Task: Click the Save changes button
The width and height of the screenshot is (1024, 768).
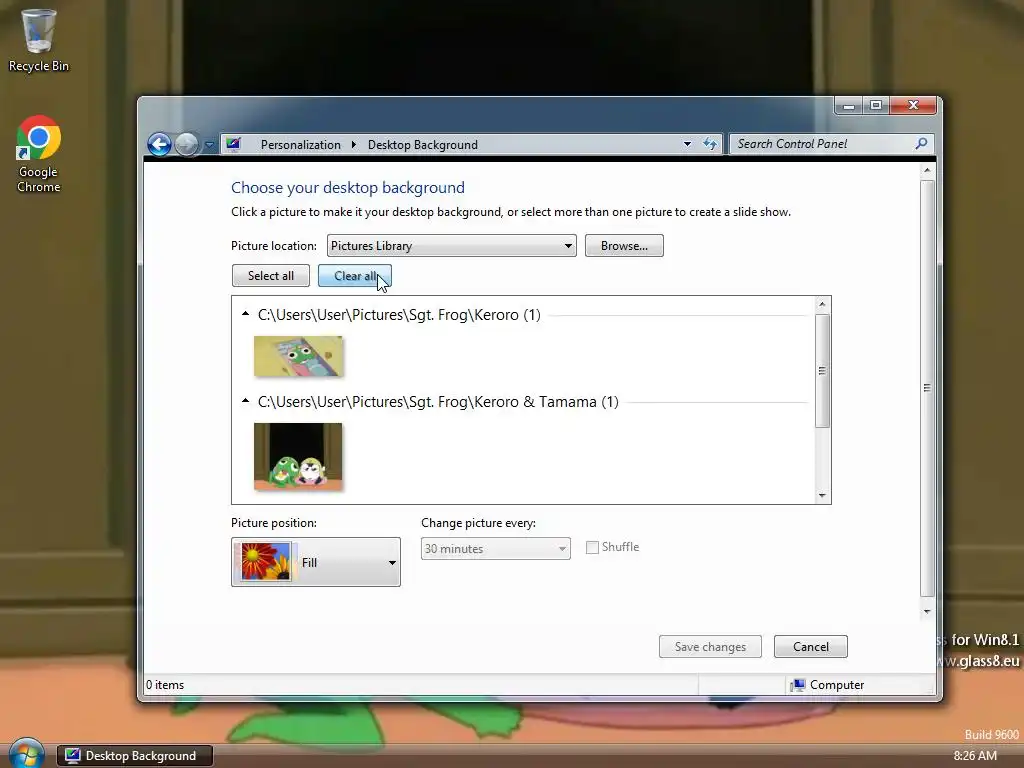Action: pyautogui.click(x=710, y=647)
